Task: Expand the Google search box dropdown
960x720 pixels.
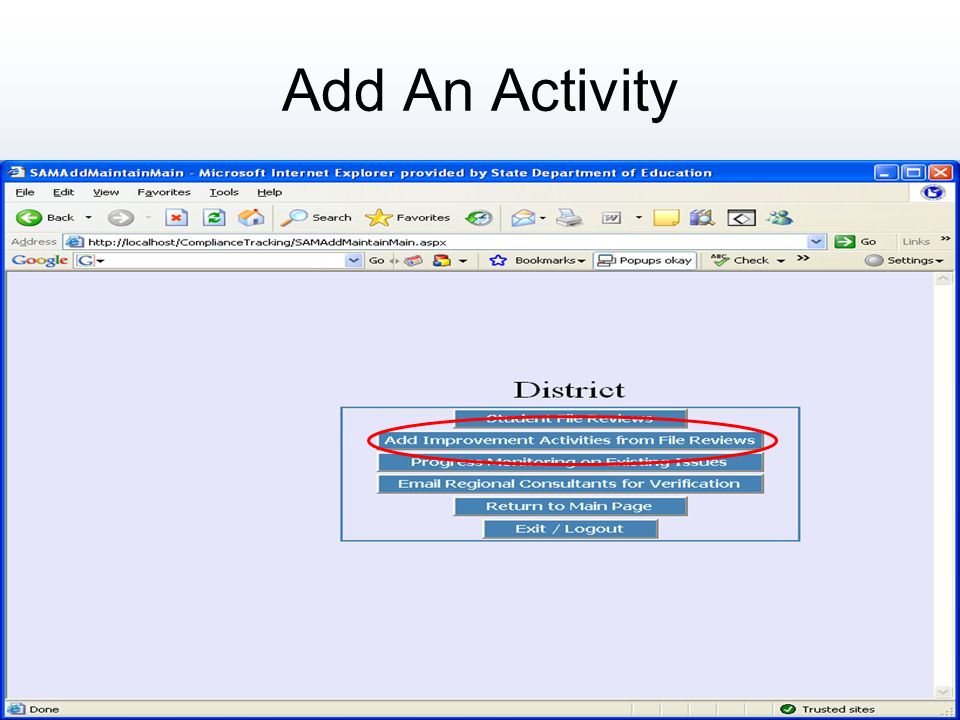Action: pos(353,260)
